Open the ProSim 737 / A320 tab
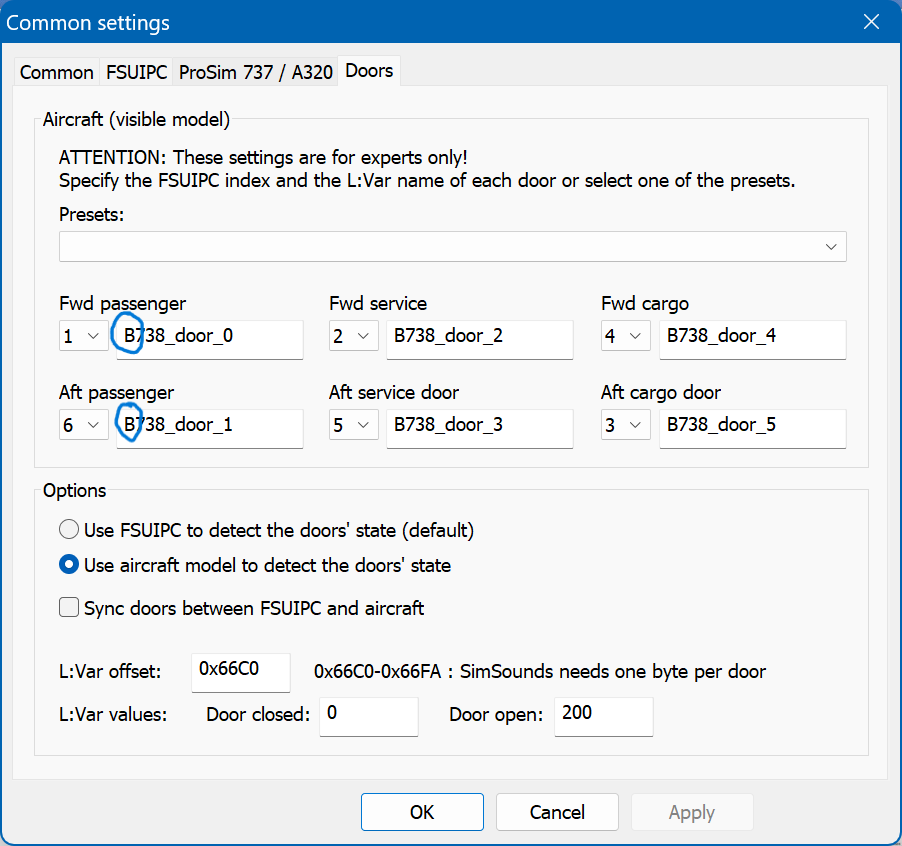902x846 pixels. coord(255,72)
